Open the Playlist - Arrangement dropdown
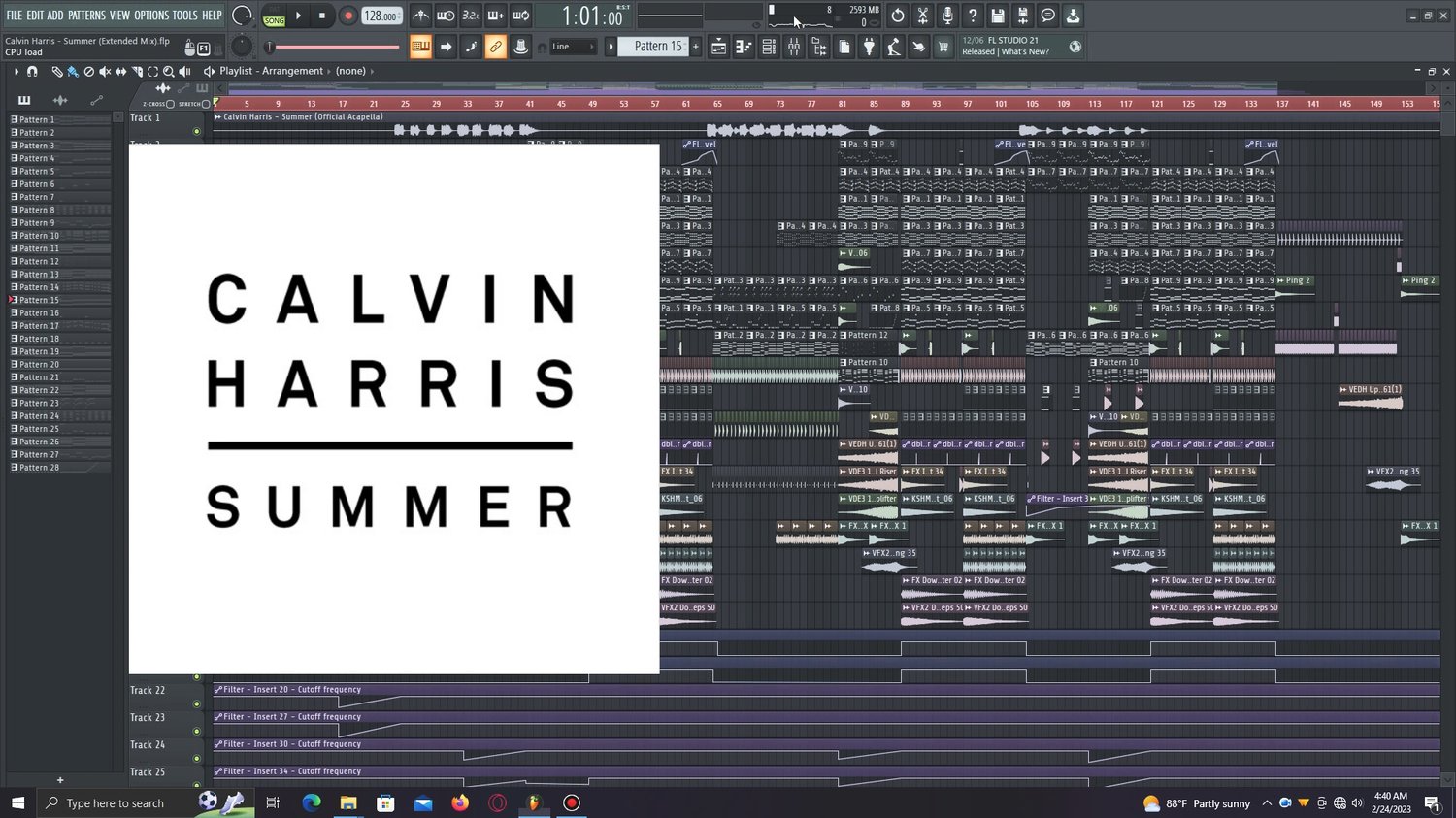This screenshot has height=818, width=1456. coord(271,71)
